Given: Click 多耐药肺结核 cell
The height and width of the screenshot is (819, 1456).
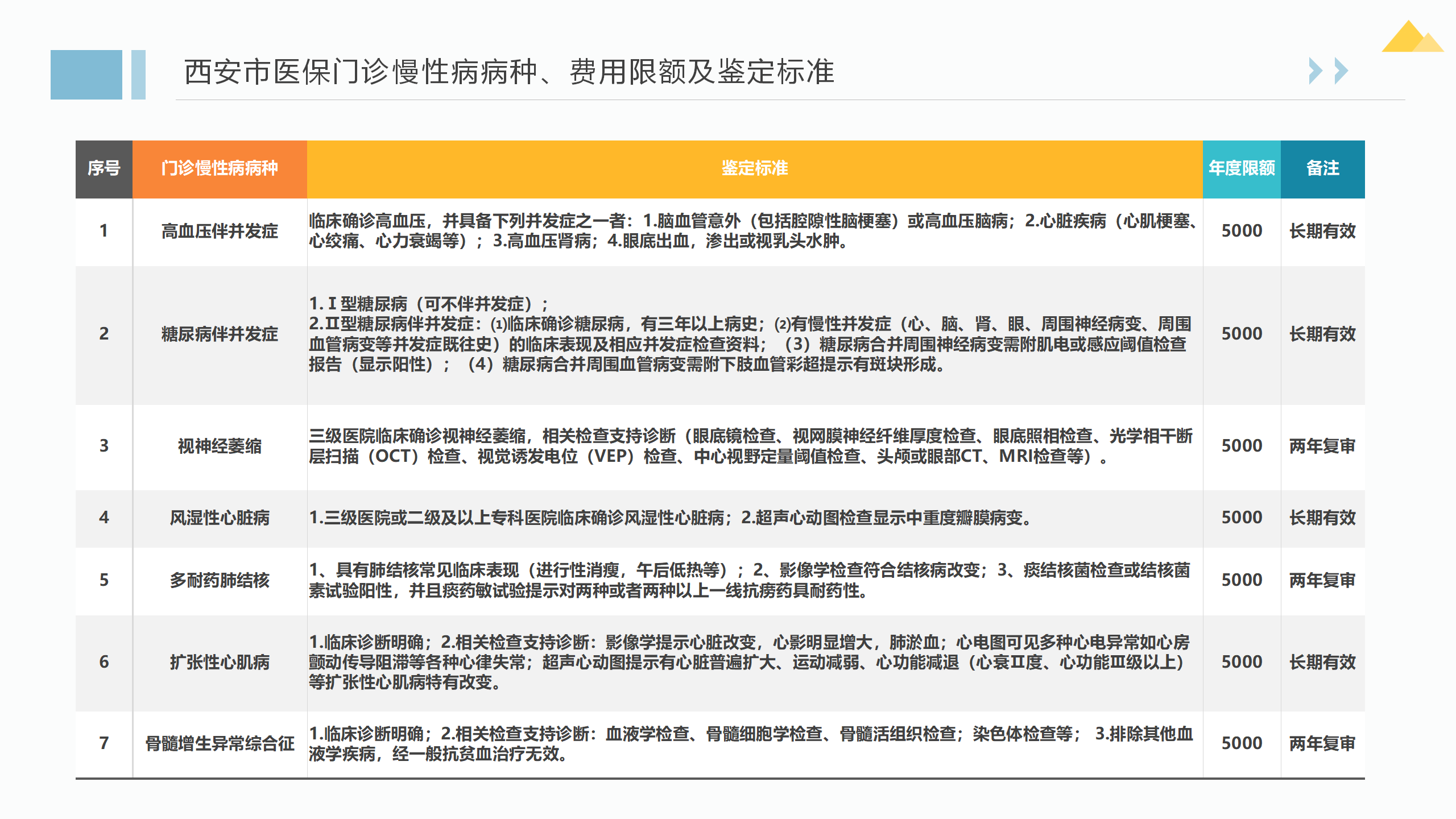Looking at the screenshot, I should coord(220,580).
